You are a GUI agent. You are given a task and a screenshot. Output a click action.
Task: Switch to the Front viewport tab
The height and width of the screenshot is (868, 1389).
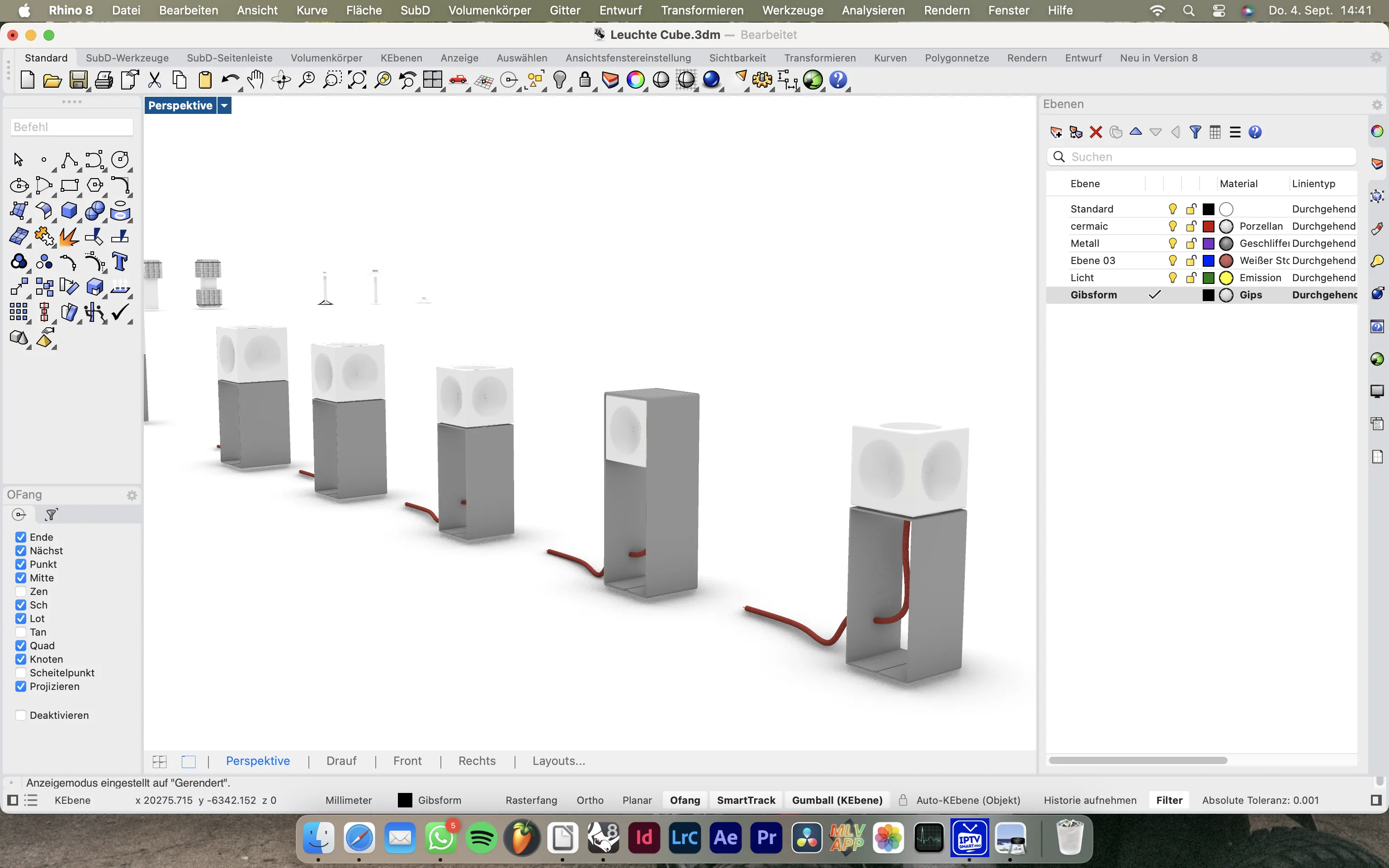click(x=407, y=761)
